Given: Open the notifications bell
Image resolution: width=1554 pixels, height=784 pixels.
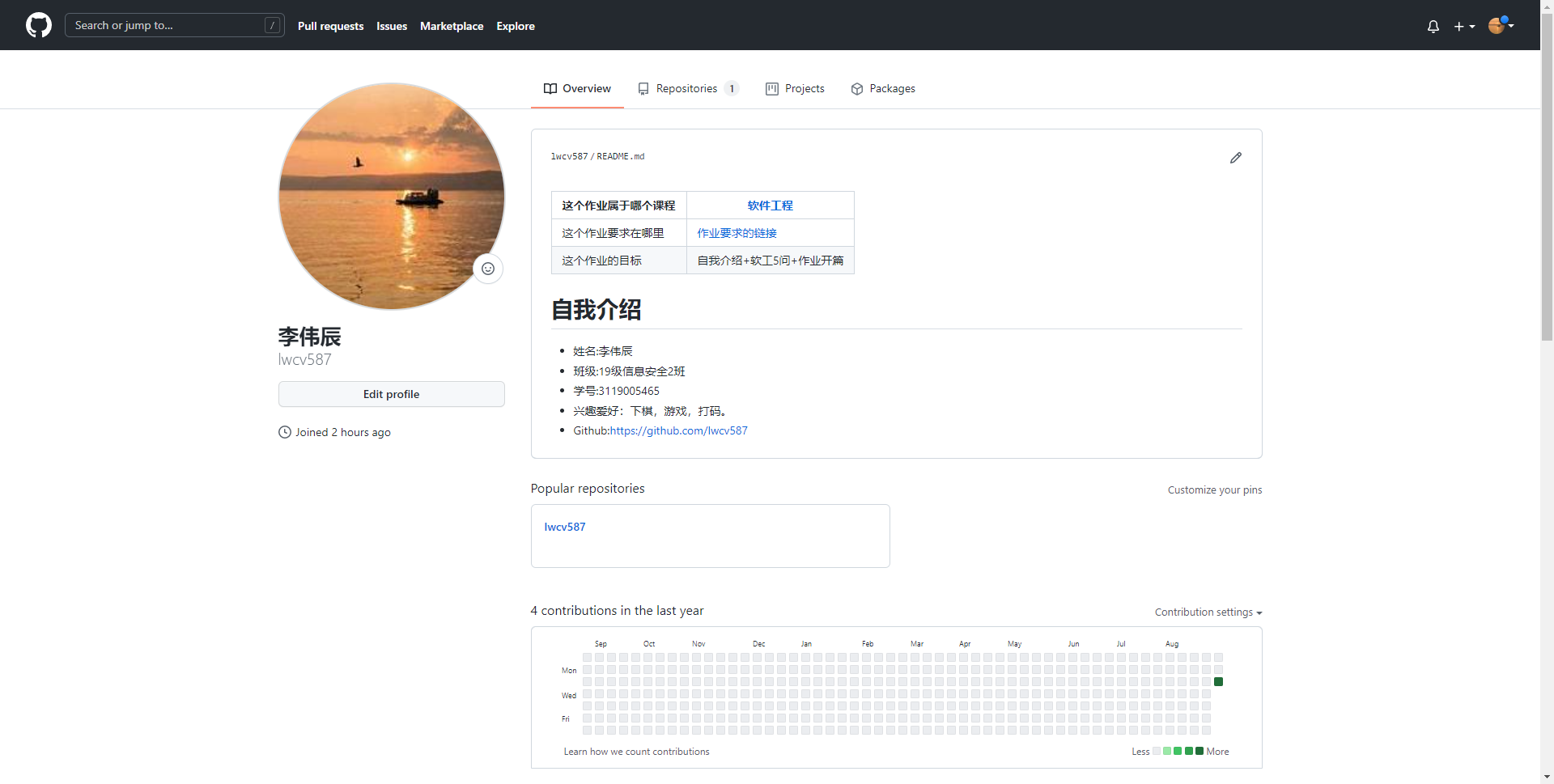Looking at the screenshot, I should coord(1433,26).
